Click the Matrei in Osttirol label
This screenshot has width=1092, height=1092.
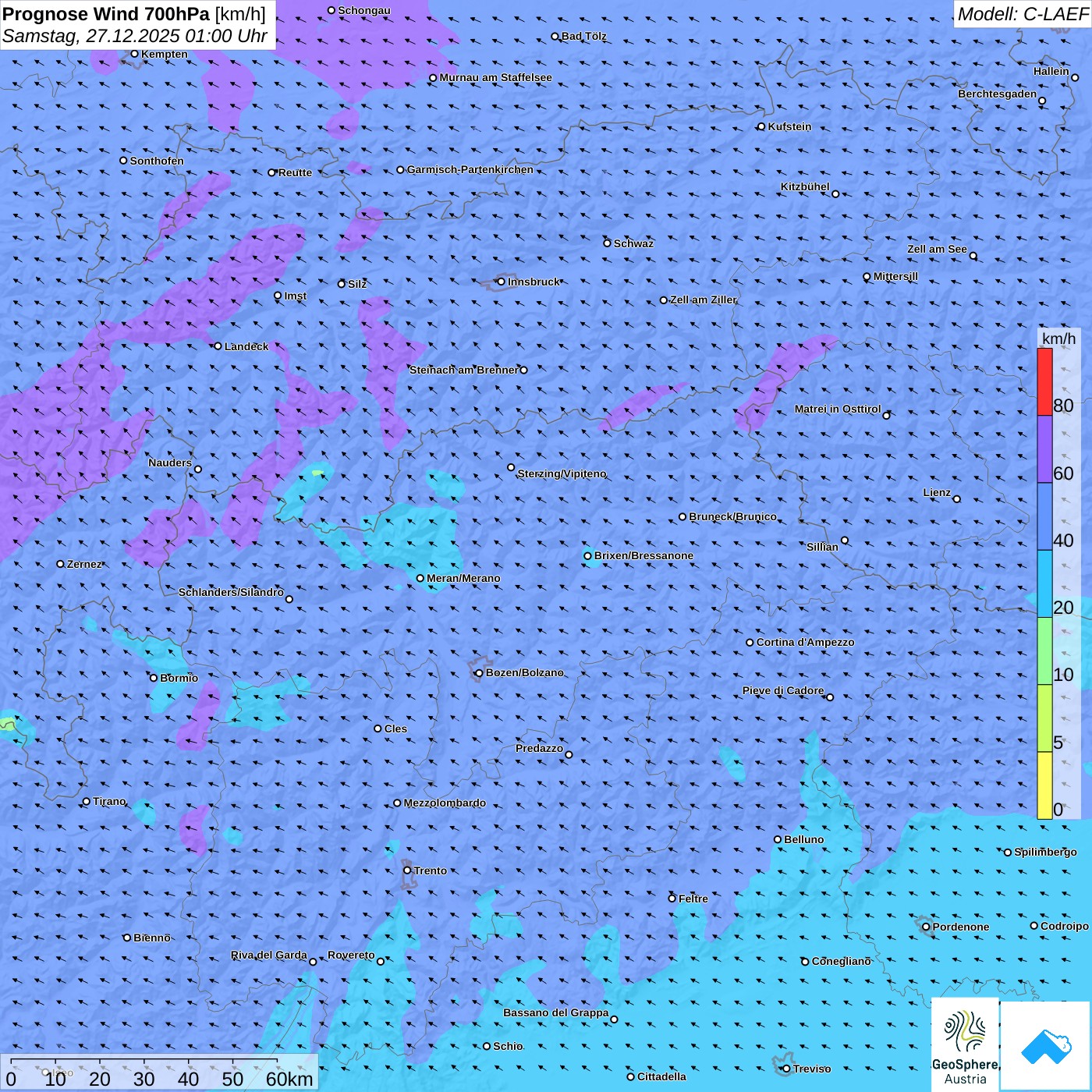[x=838, y=409]
